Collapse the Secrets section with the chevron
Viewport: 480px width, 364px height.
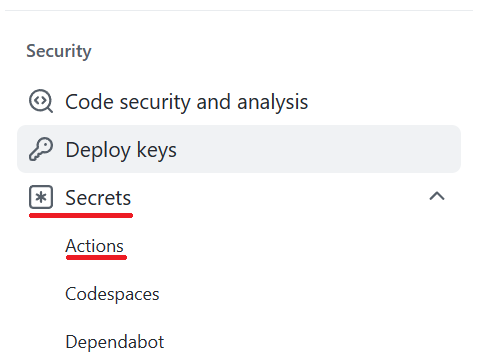[437, 196]
